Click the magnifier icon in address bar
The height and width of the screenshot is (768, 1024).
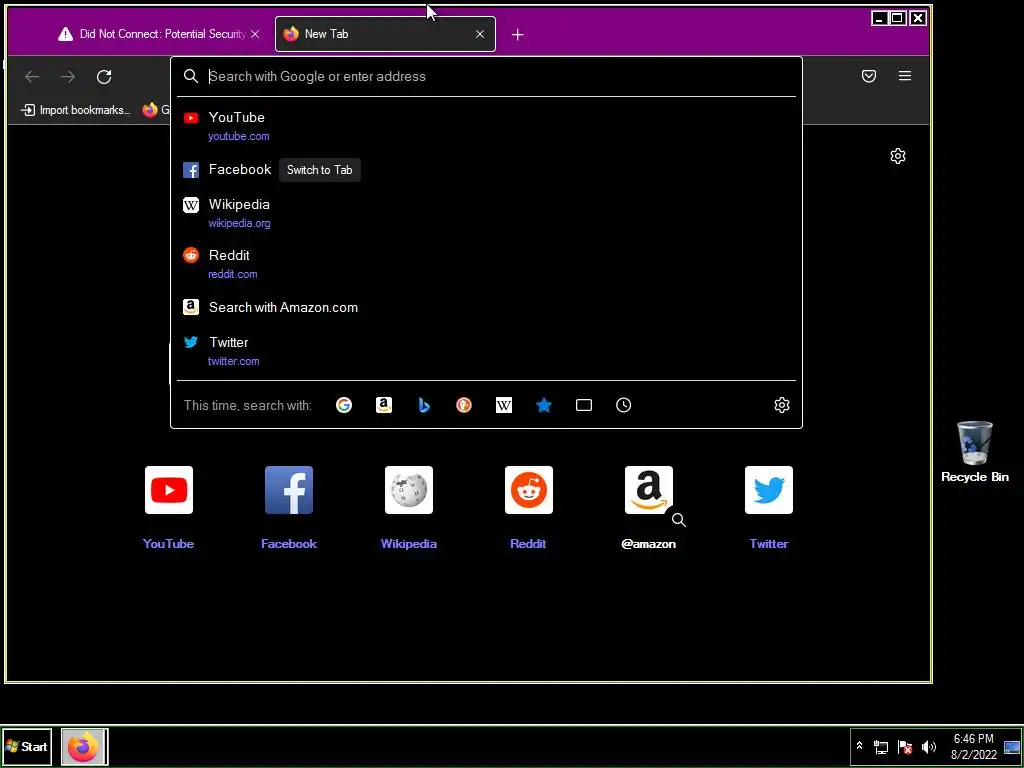191,76
